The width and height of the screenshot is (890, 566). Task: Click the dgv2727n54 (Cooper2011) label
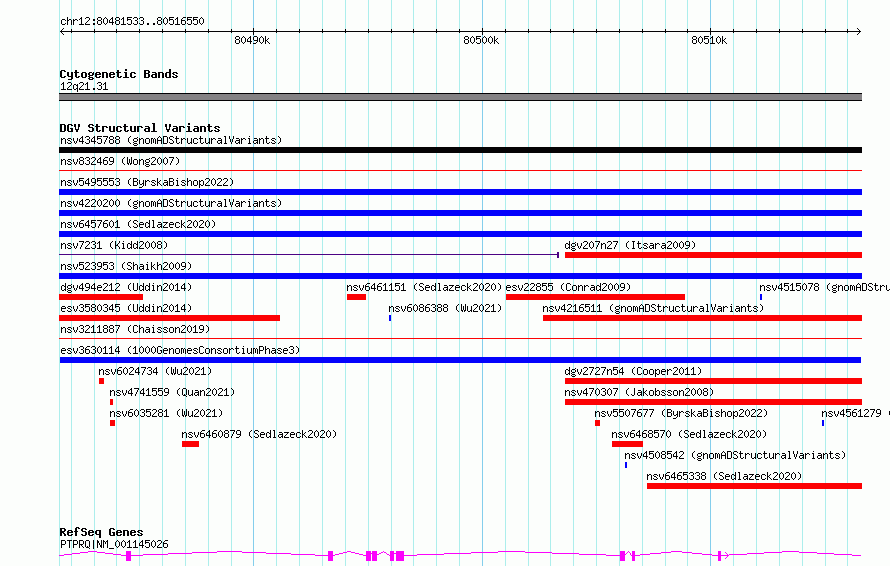[x=633, y=371]
